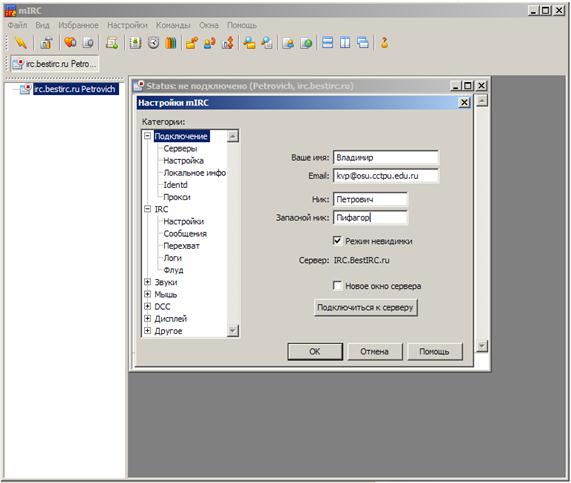Close the Настройки mIRC dialog
571x483 pixels.
(x=464, y=103)
